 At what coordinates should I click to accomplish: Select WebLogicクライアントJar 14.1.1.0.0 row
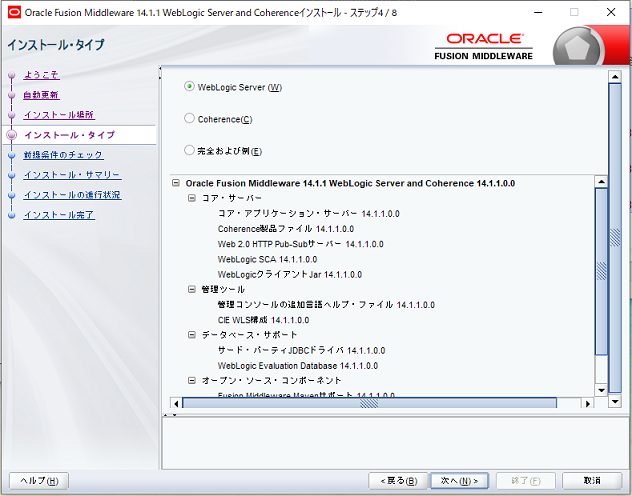click(x=290, y=275)
